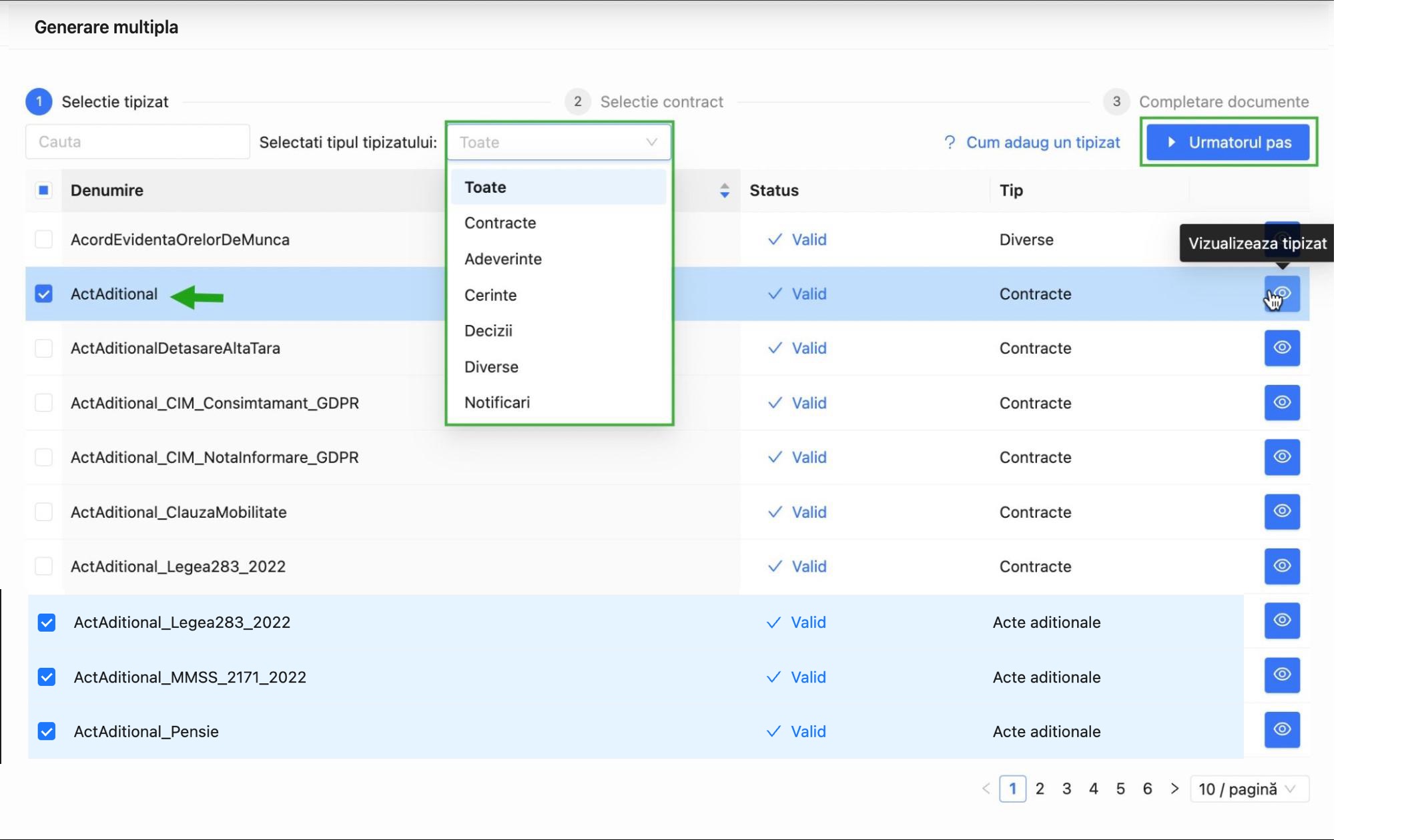Click current page 1 button
The height and width of the screenshot is (840, 1402).
click(x=1012, y=789)
